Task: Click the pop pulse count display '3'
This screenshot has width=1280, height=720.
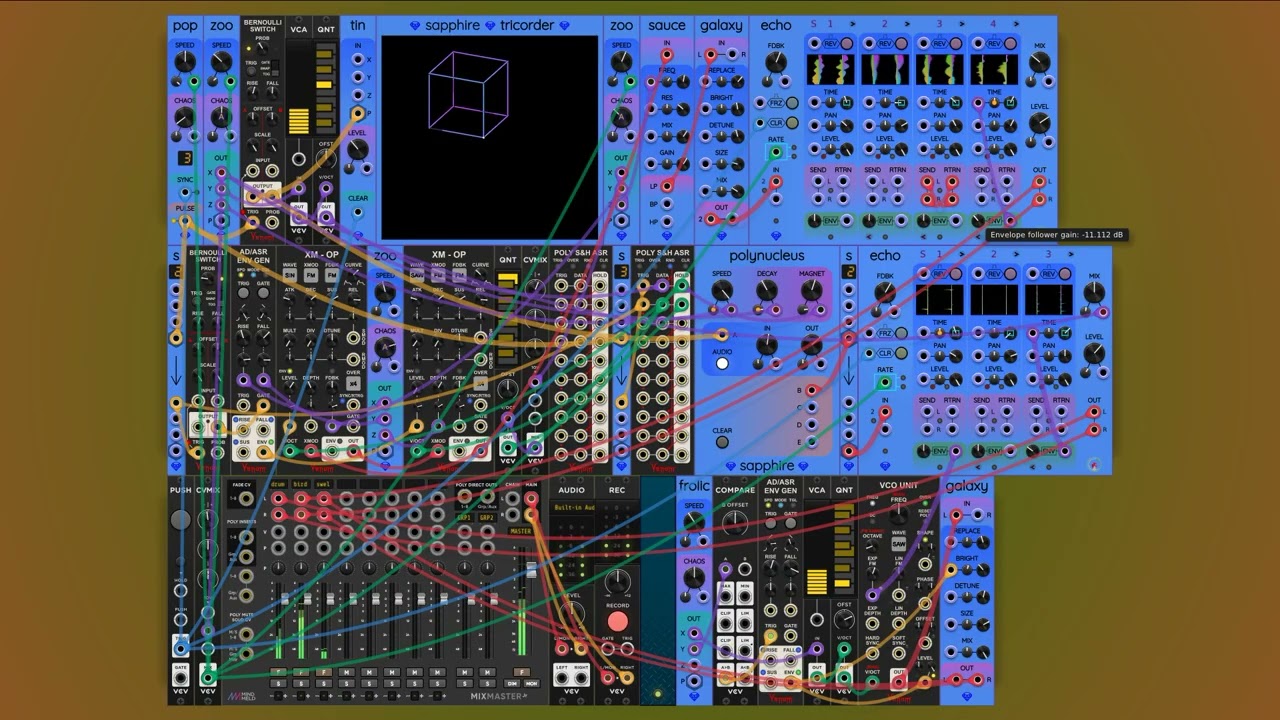Action: 185,158
